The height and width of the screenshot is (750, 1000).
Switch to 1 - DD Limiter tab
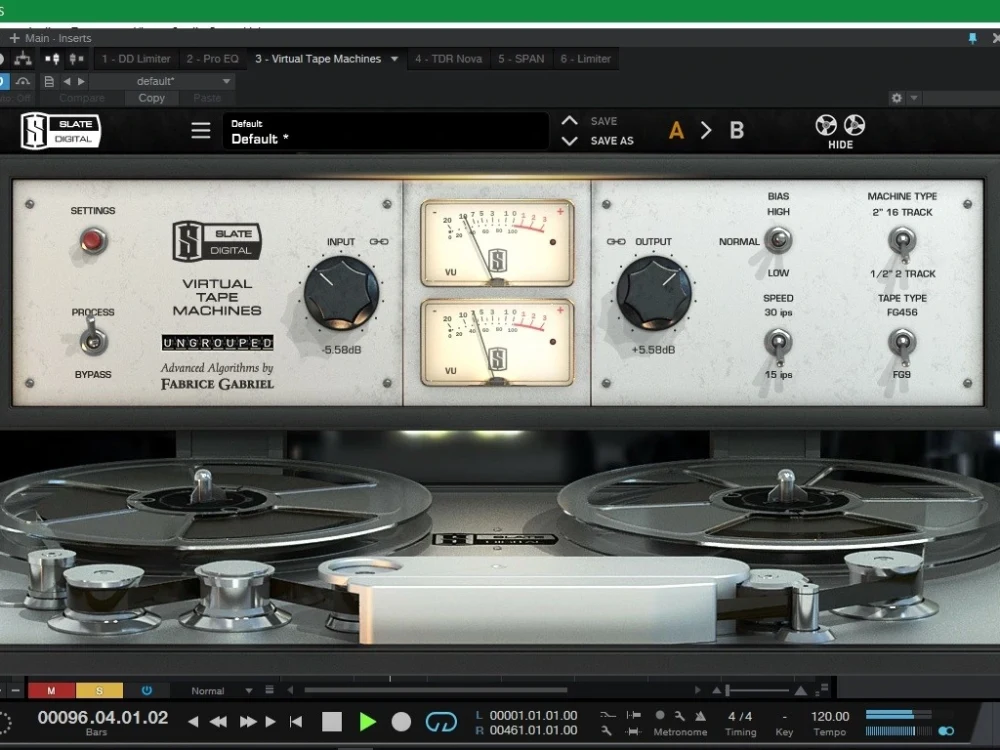136,59
